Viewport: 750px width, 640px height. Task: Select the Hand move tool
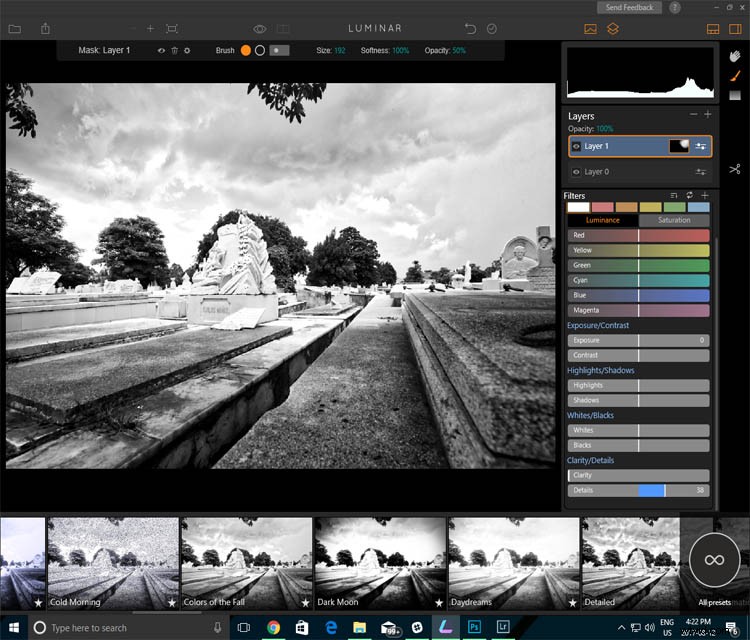(735, 56)
